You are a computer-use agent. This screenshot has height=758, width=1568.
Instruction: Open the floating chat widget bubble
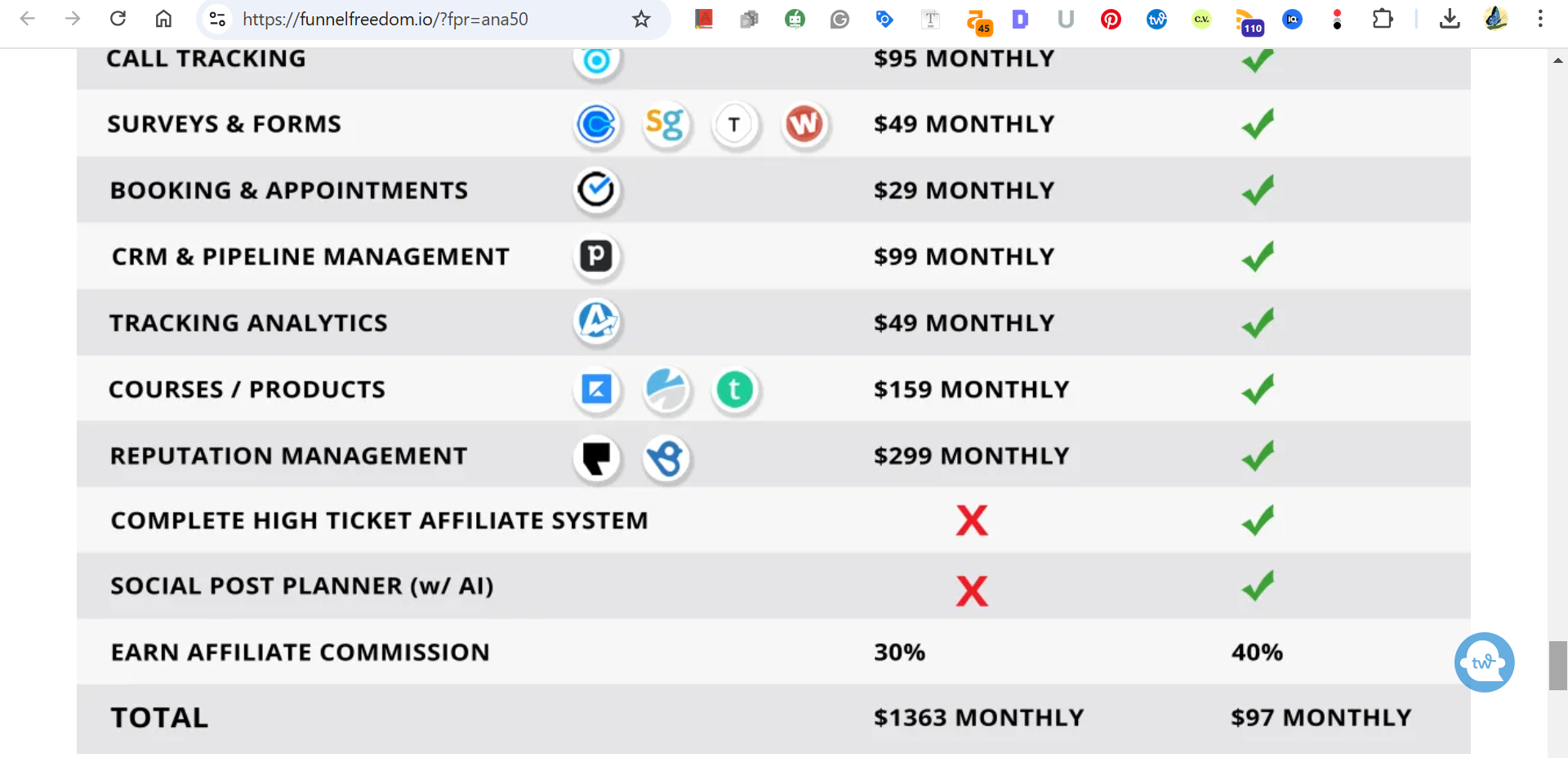pyautogui.click(x=1484, y=662)
